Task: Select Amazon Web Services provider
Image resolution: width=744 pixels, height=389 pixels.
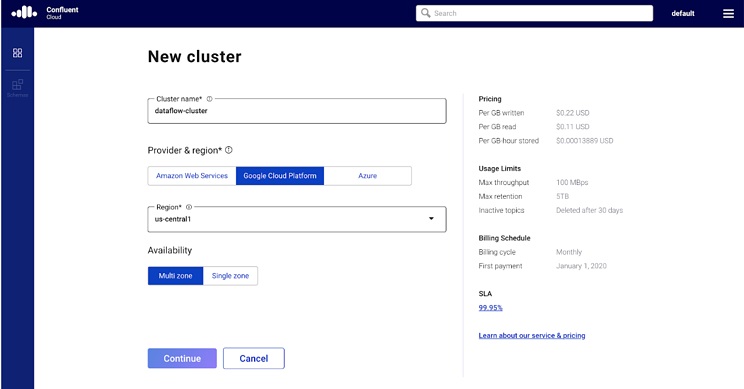Action: coord(192,176)
